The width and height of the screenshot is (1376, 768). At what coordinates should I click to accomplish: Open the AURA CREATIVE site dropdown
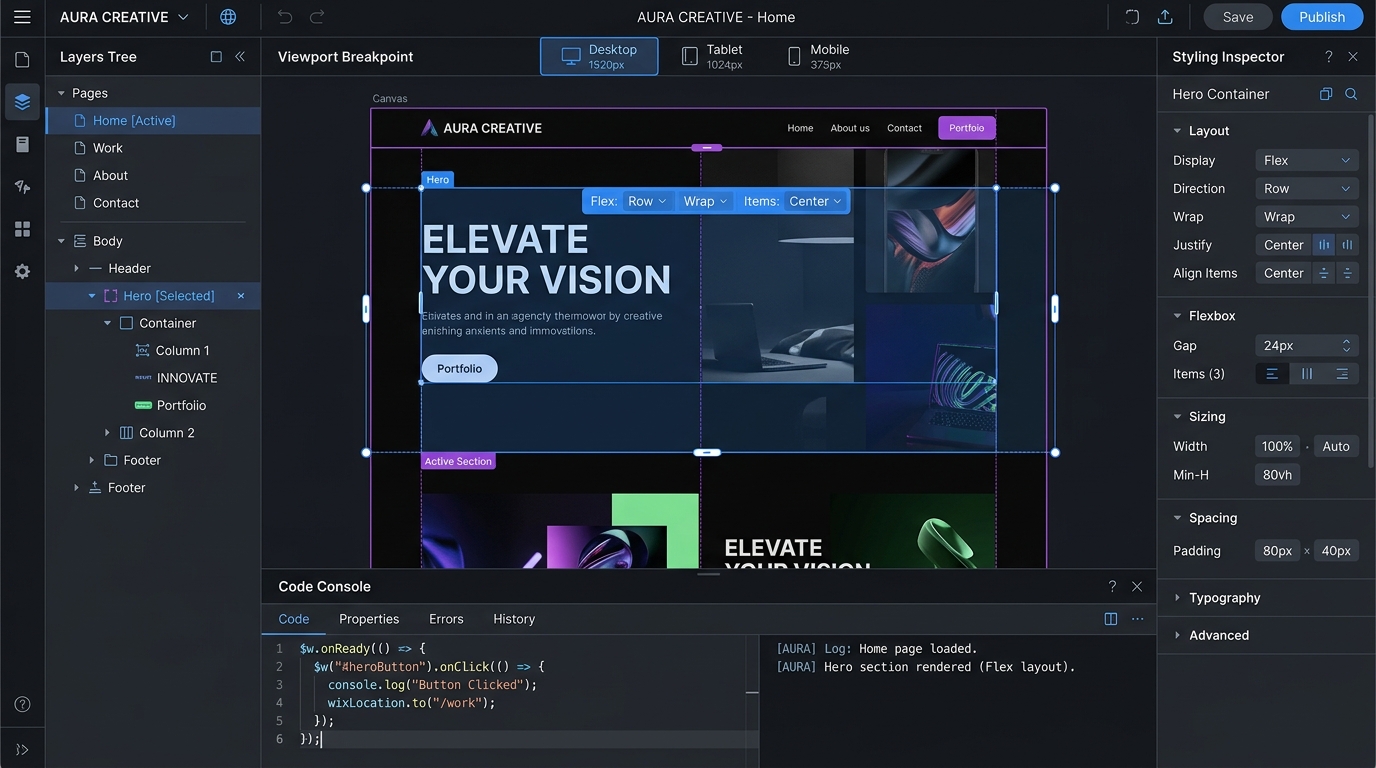pos(124,17)
